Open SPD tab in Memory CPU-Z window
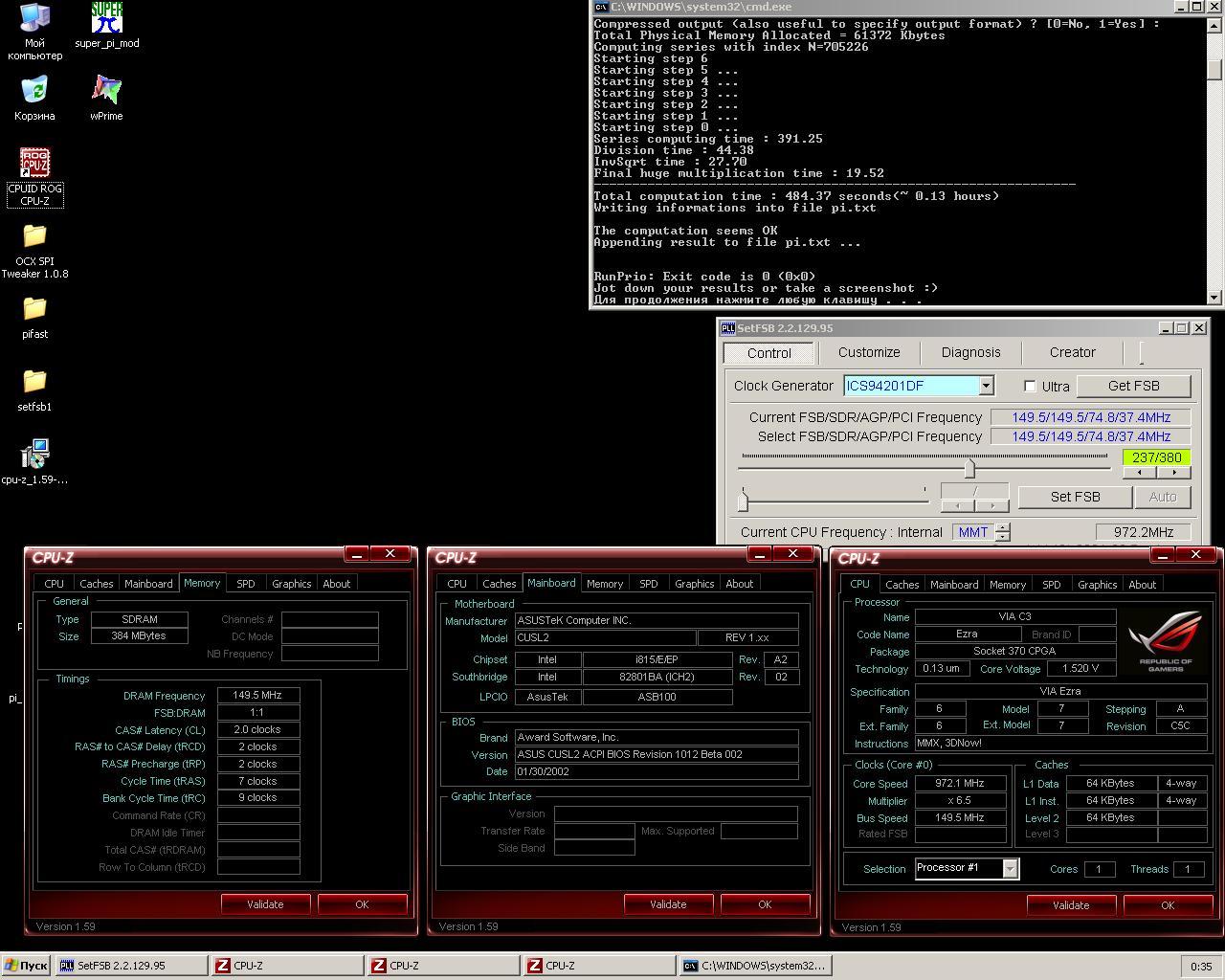 [246, 584]
